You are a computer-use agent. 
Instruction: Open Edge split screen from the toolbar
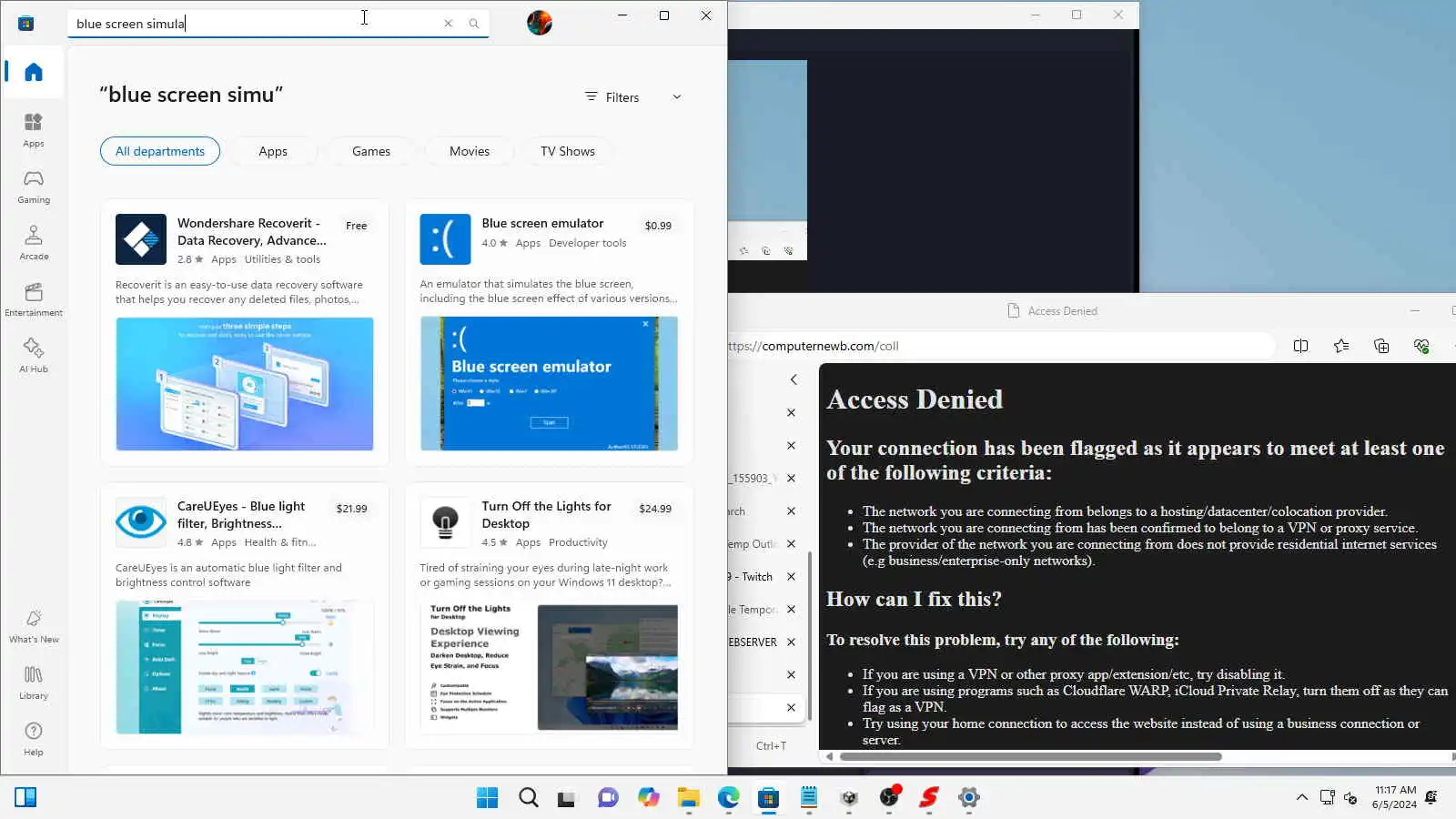1300,346
